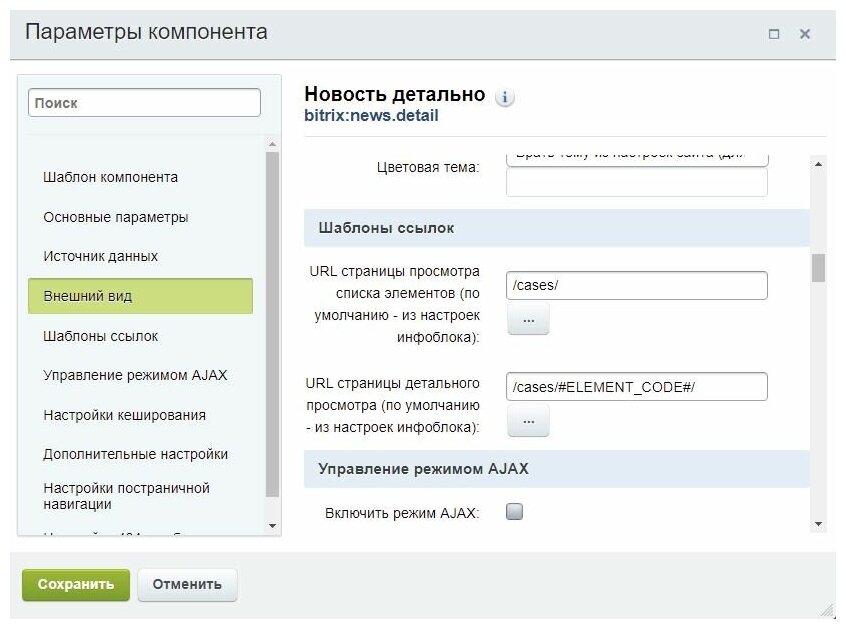The image size is (846, 629).
Task: Open the ellipsis picker for list URL
Action: [x=528, y=319]
